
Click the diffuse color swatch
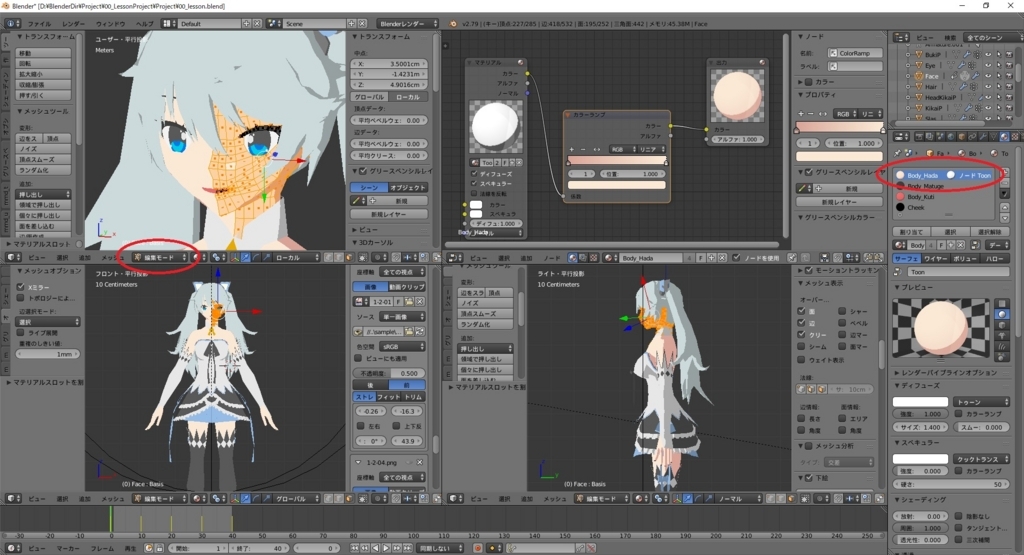point(920,402)
